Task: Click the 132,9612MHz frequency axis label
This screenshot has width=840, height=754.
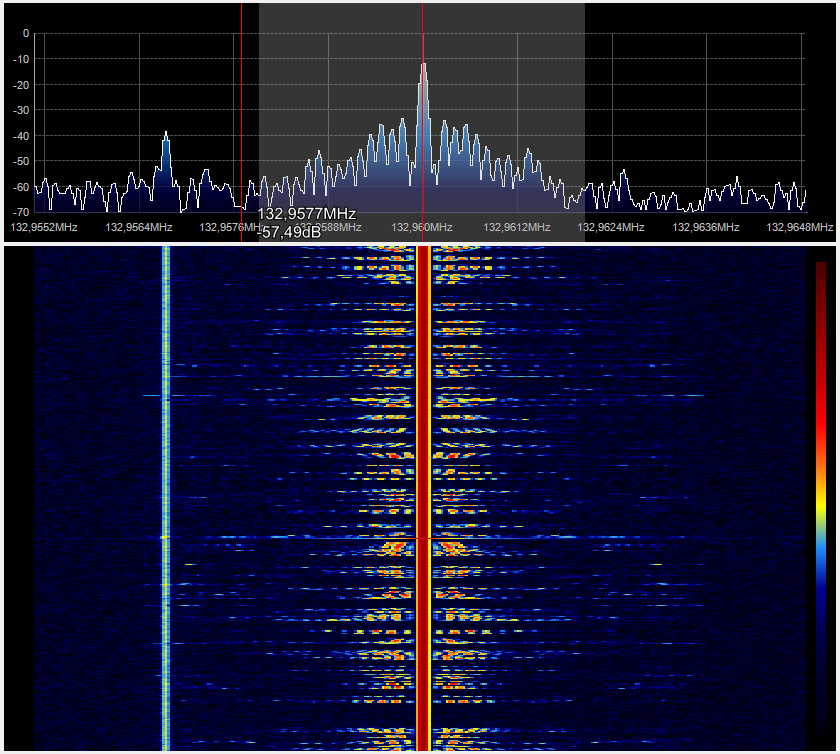Action: [x=517, y=227]
